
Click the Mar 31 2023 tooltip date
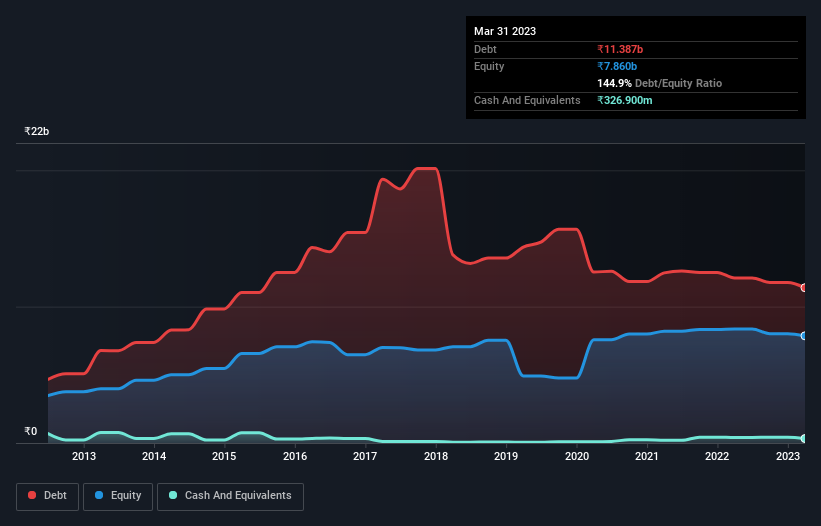[505, 31]
